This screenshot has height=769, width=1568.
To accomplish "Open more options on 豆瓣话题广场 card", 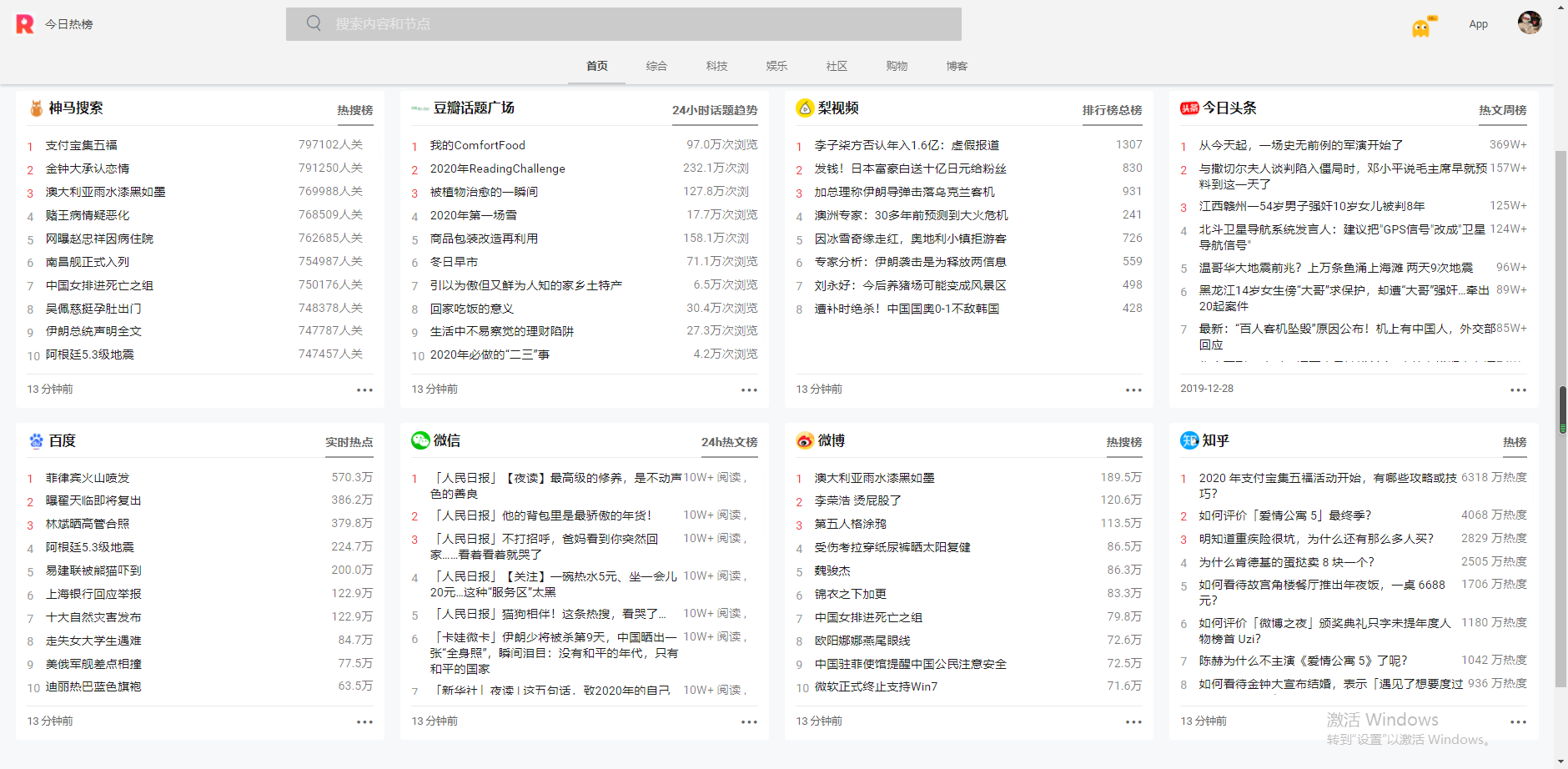I will pyautogui.click(x=749, y=390).
